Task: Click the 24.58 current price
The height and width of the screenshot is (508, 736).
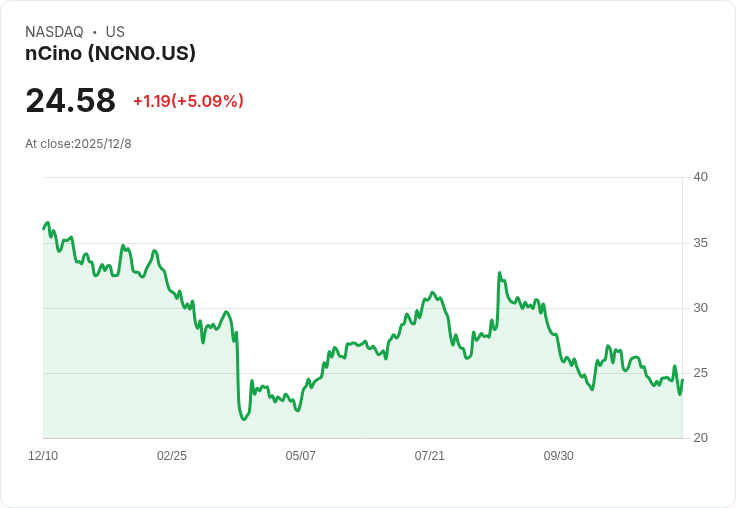Action: pos(70,100)
